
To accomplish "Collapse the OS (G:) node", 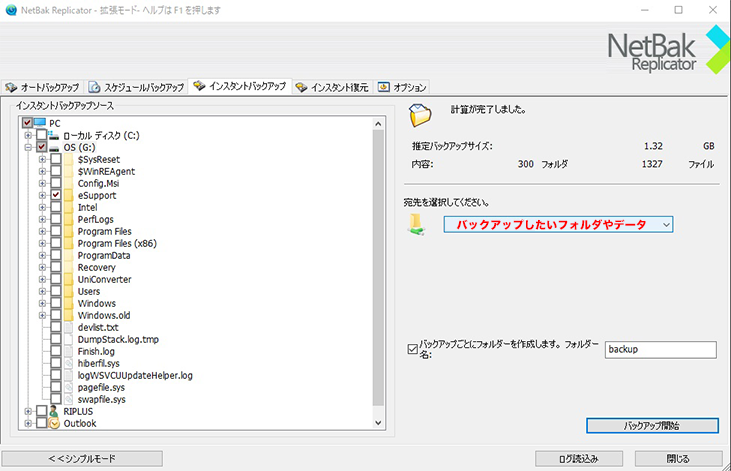I will click(28, 147).
